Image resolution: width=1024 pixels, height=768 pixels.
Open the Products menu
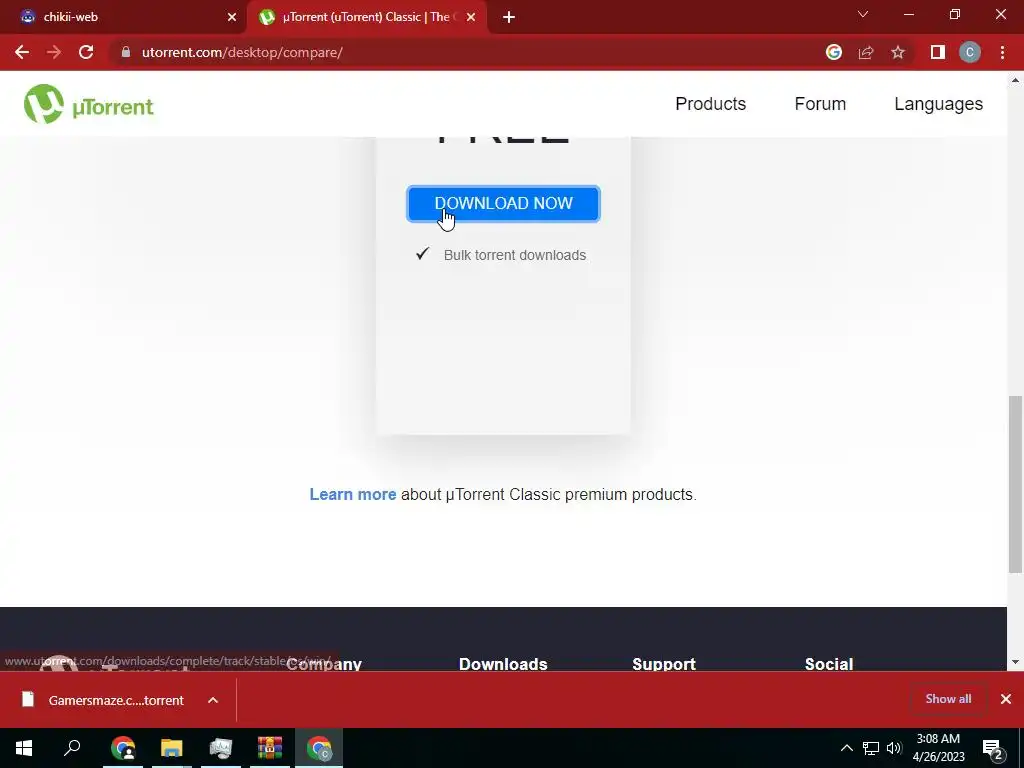[x=711, y=104]
